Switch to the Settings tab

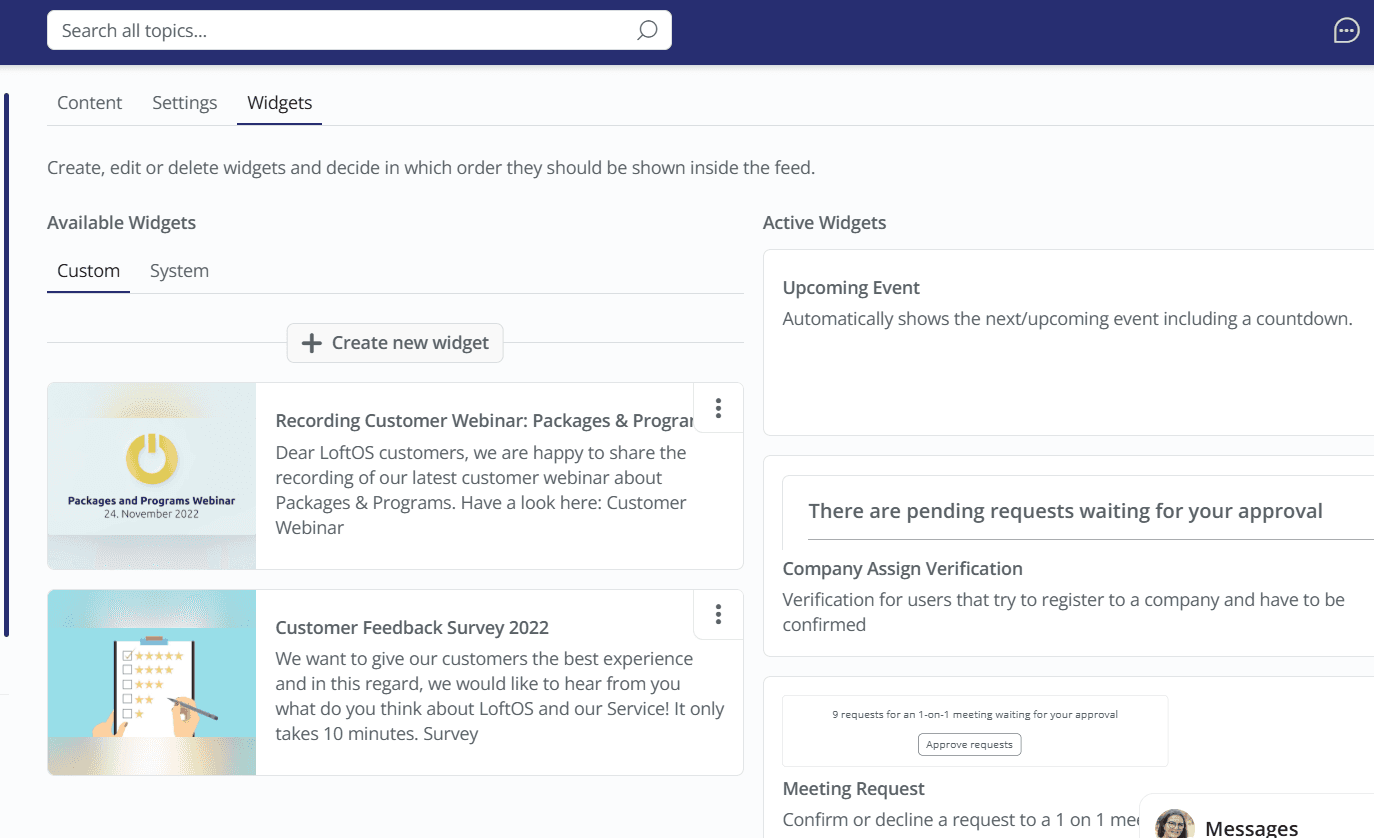click(x=184, y=103)
